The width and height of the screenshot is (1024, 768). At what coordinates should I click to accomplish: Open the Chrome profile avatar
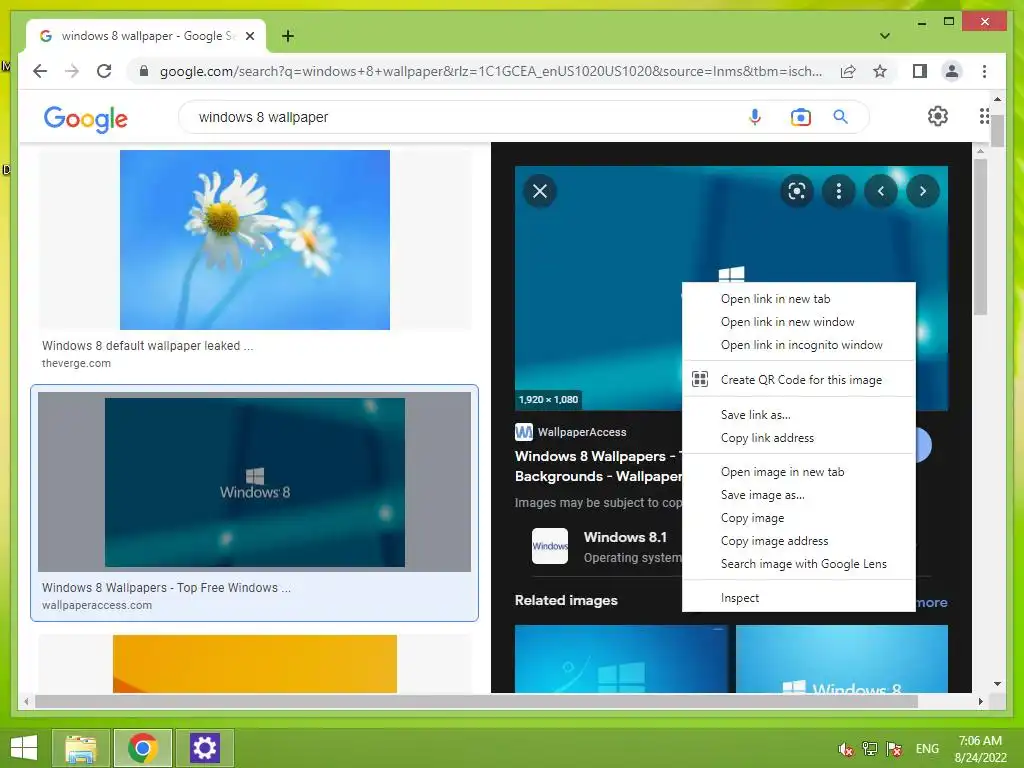[952, 71]
